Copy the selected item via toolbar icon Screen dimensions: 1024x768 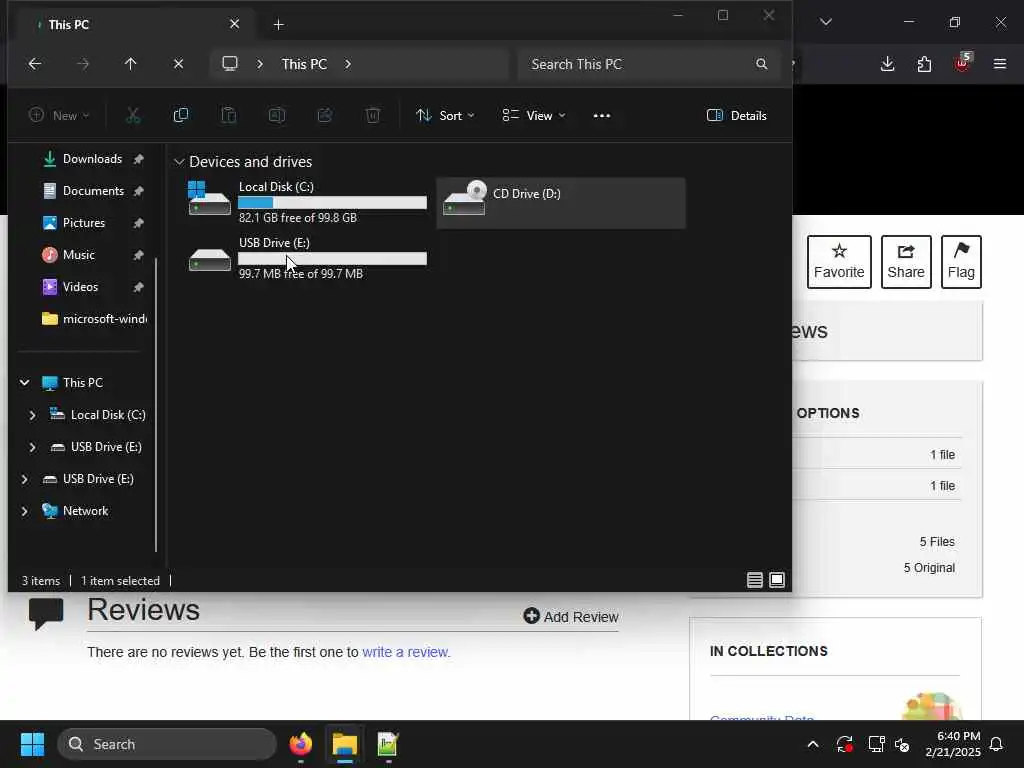(181, 116)
